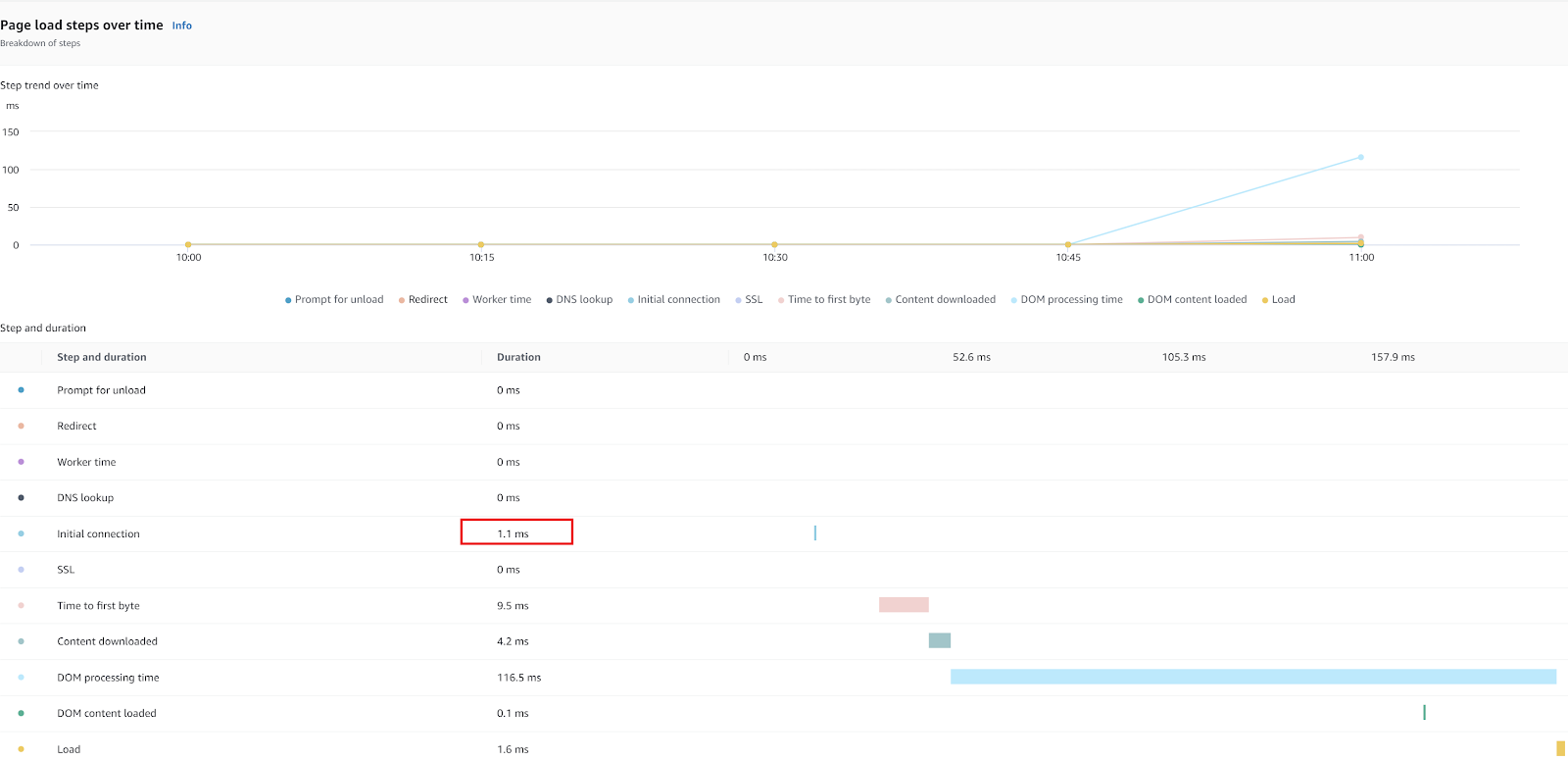
Task: Click the 1.6 ms Load duration value
Action: click(x=513, y=749)
